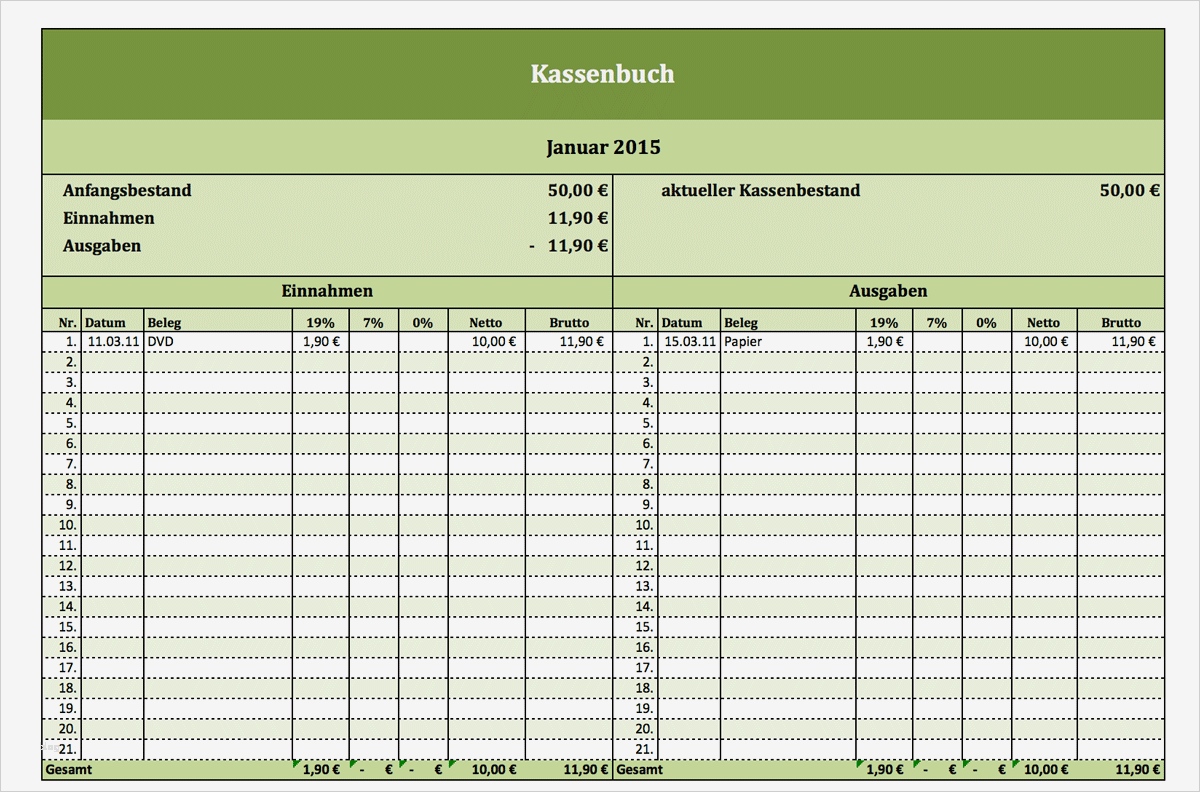
Task: Click the green comment marker on 1,90 € total
Action: pos(297,764)
